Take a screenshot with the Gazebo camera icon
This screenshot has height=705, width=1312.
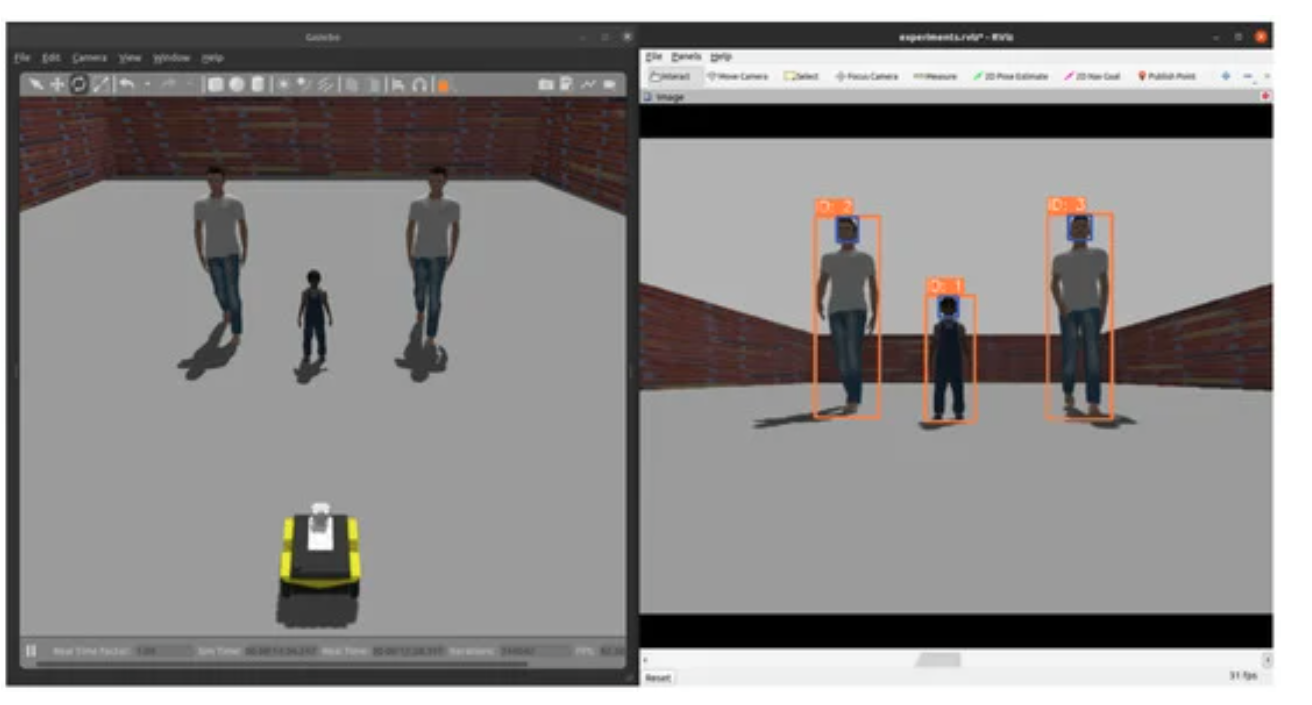coord(546,85)
